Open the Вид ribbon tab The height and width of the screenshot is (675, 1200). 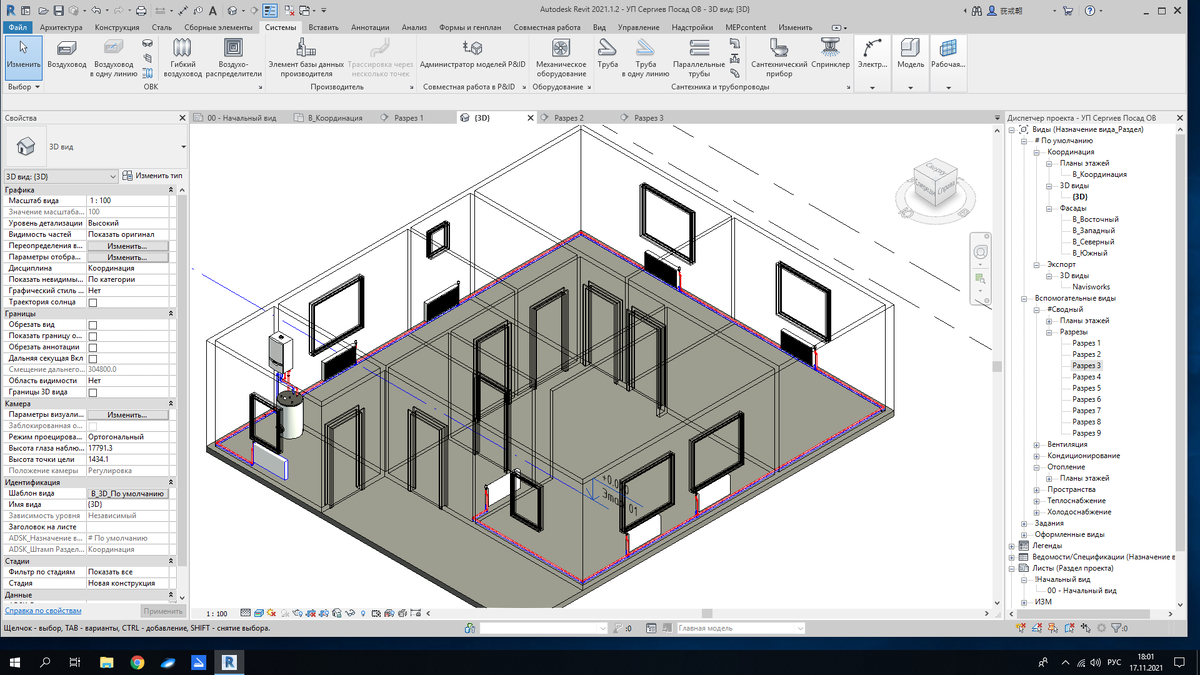[x=599, y=27]
